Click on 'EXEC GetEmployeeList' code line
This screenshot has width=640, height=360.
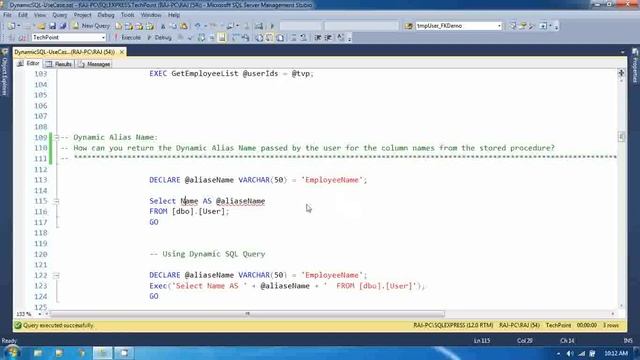[231, 74]
